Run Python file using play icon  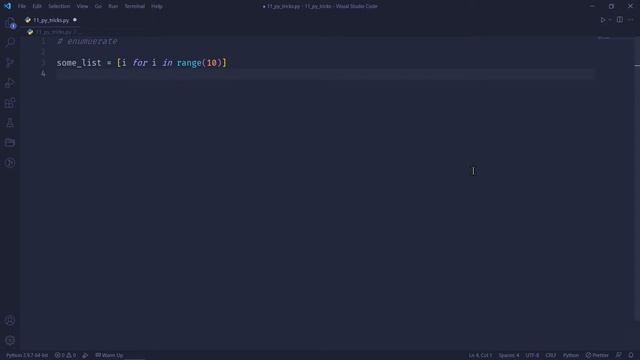click(x=602, y=20)
